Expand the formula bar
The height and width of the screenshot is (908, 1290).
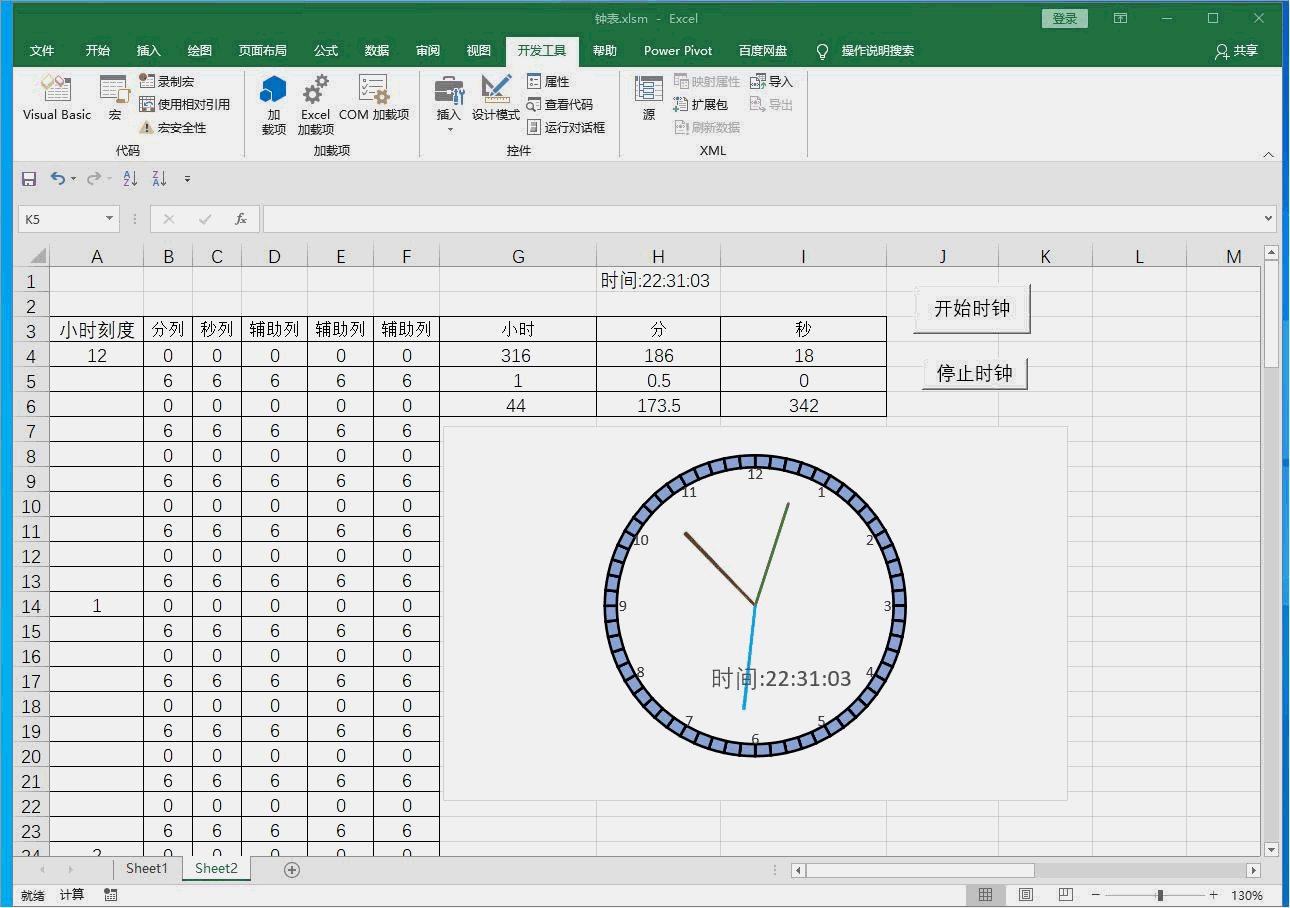[1269, 218]
